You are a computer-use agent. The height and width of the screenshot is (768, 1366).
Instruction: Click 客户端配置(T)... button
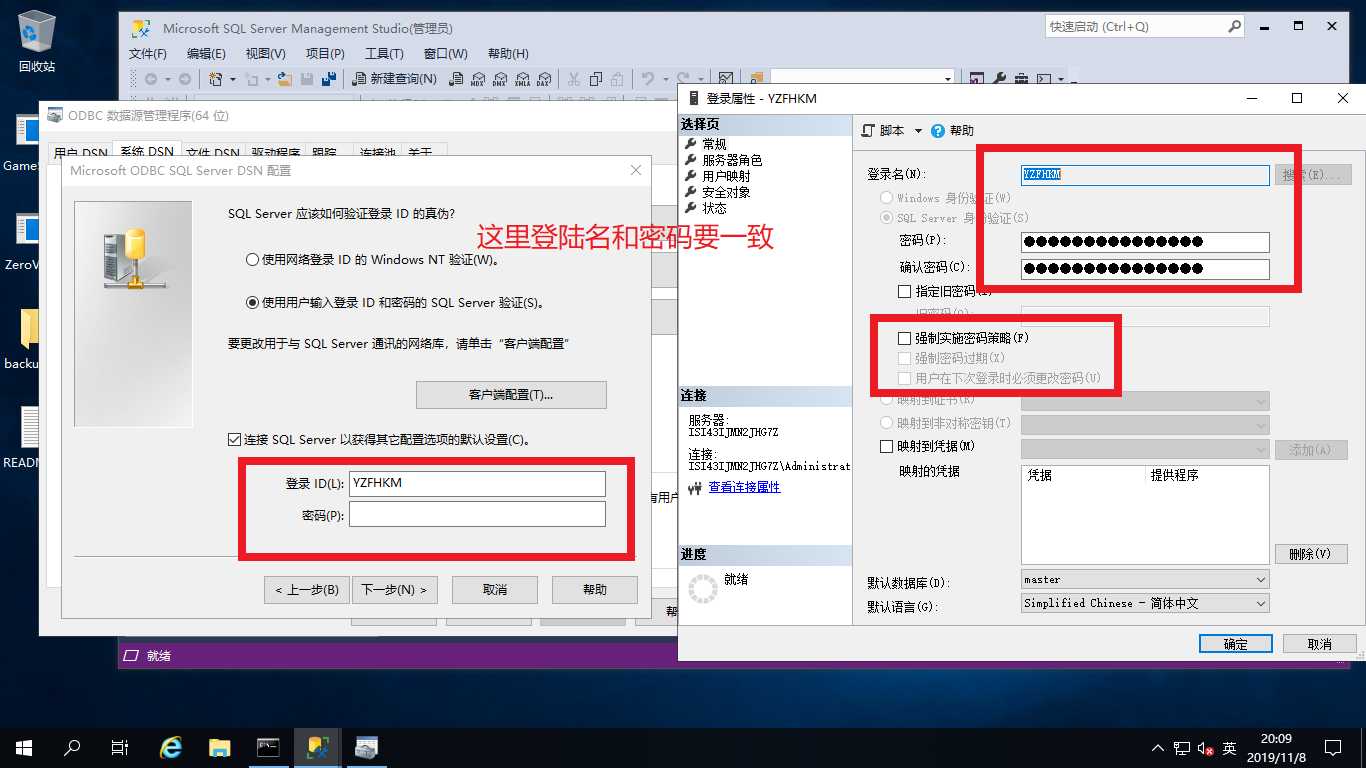pyautogui.click(x=511, y=395)
